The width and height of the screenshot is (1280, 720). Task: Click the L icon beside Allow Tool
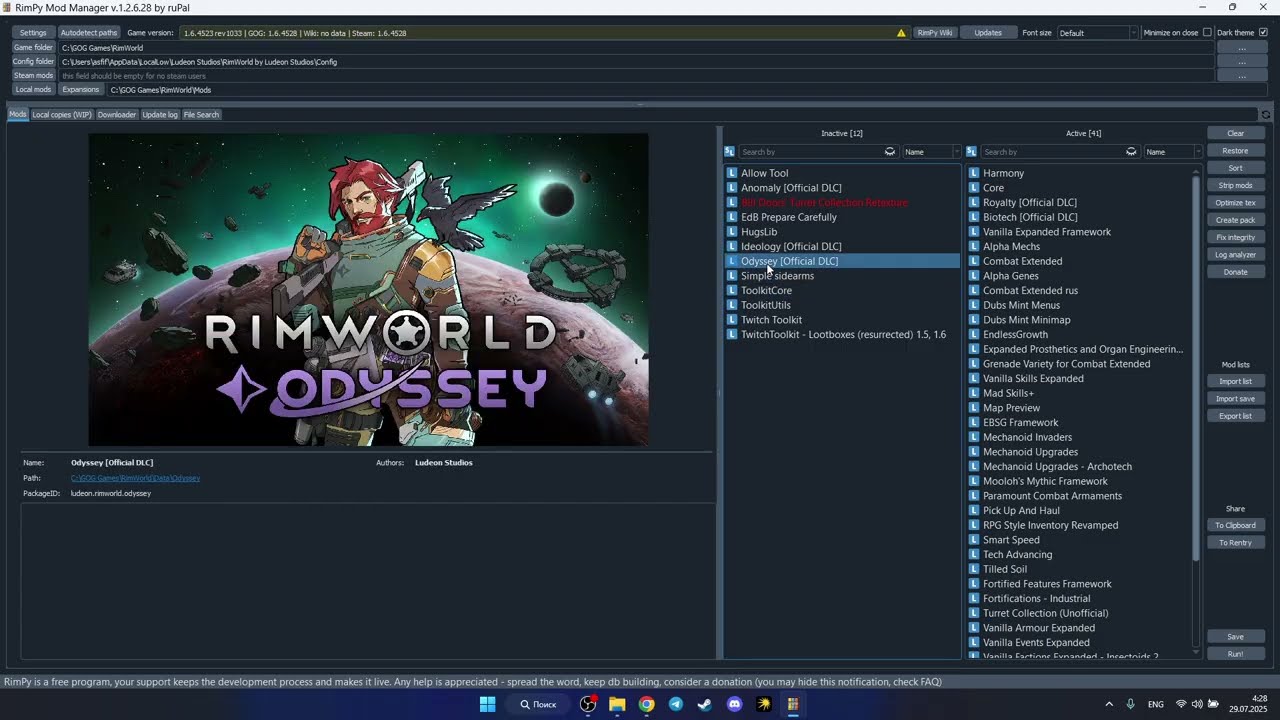click(732, 173)
